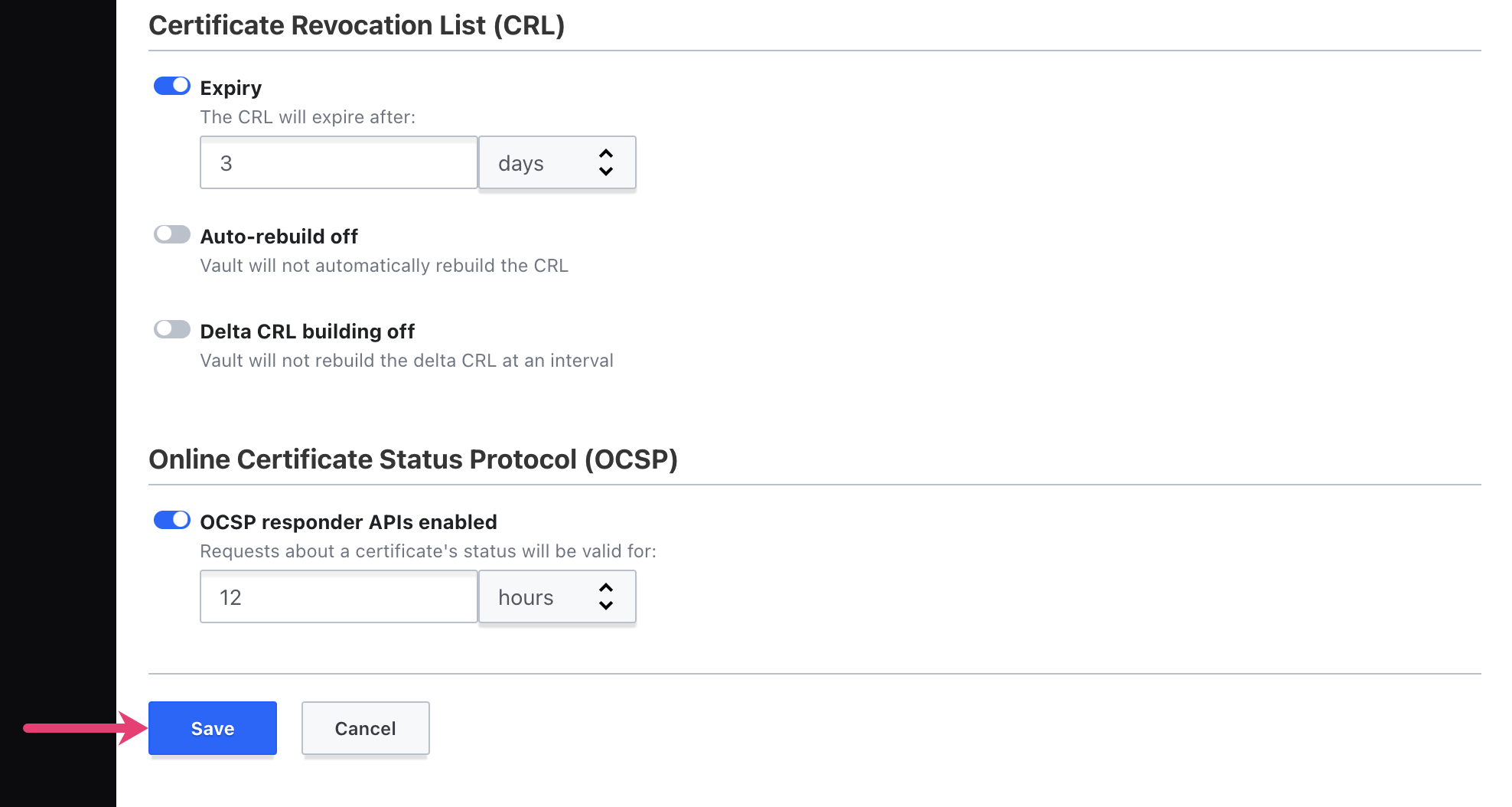Open the hours unit selector
This screenshot has height=807, width=1512.
click(x=557, y=596)
